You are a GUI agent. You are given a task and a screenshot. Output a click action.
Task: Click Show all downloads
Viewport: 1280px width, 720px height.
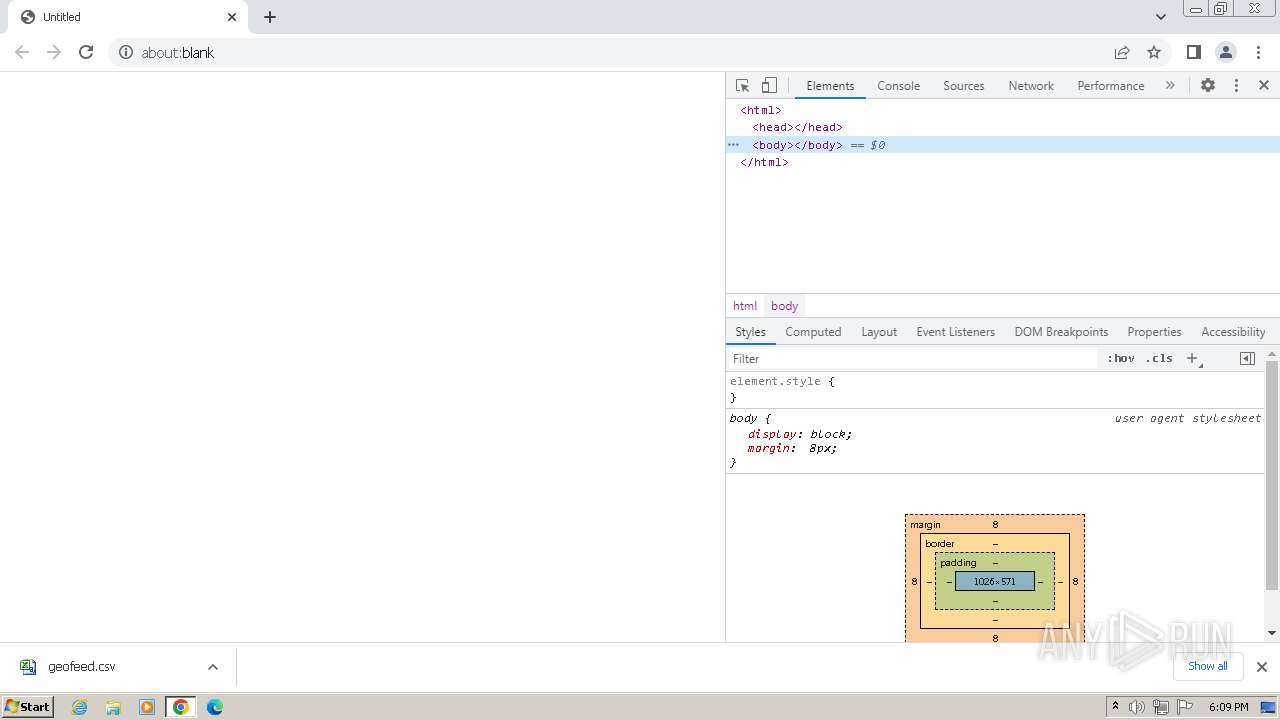click(1208, 666)
